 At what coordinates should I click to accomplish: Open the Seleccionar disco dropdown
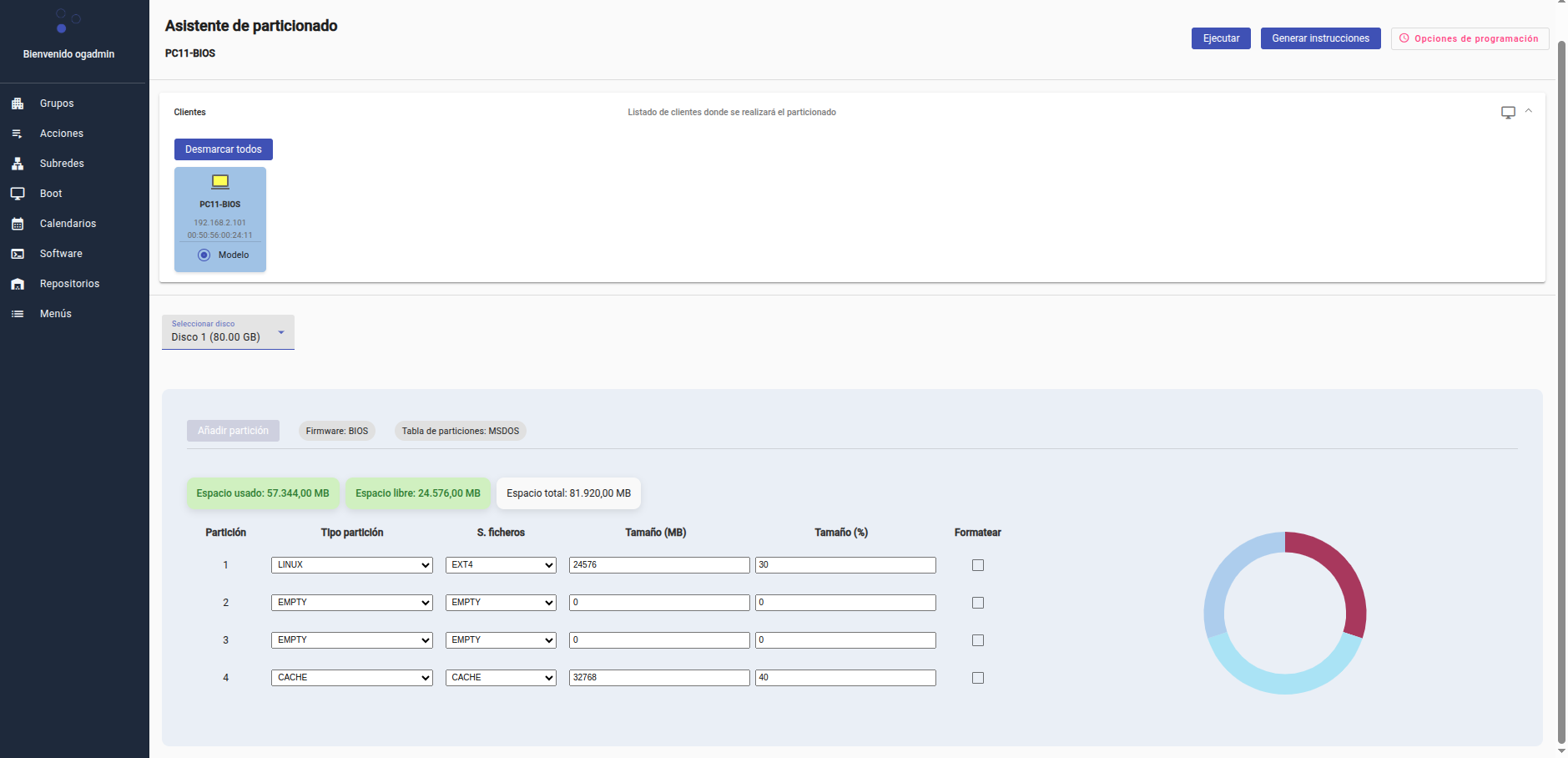pos(228,332)
